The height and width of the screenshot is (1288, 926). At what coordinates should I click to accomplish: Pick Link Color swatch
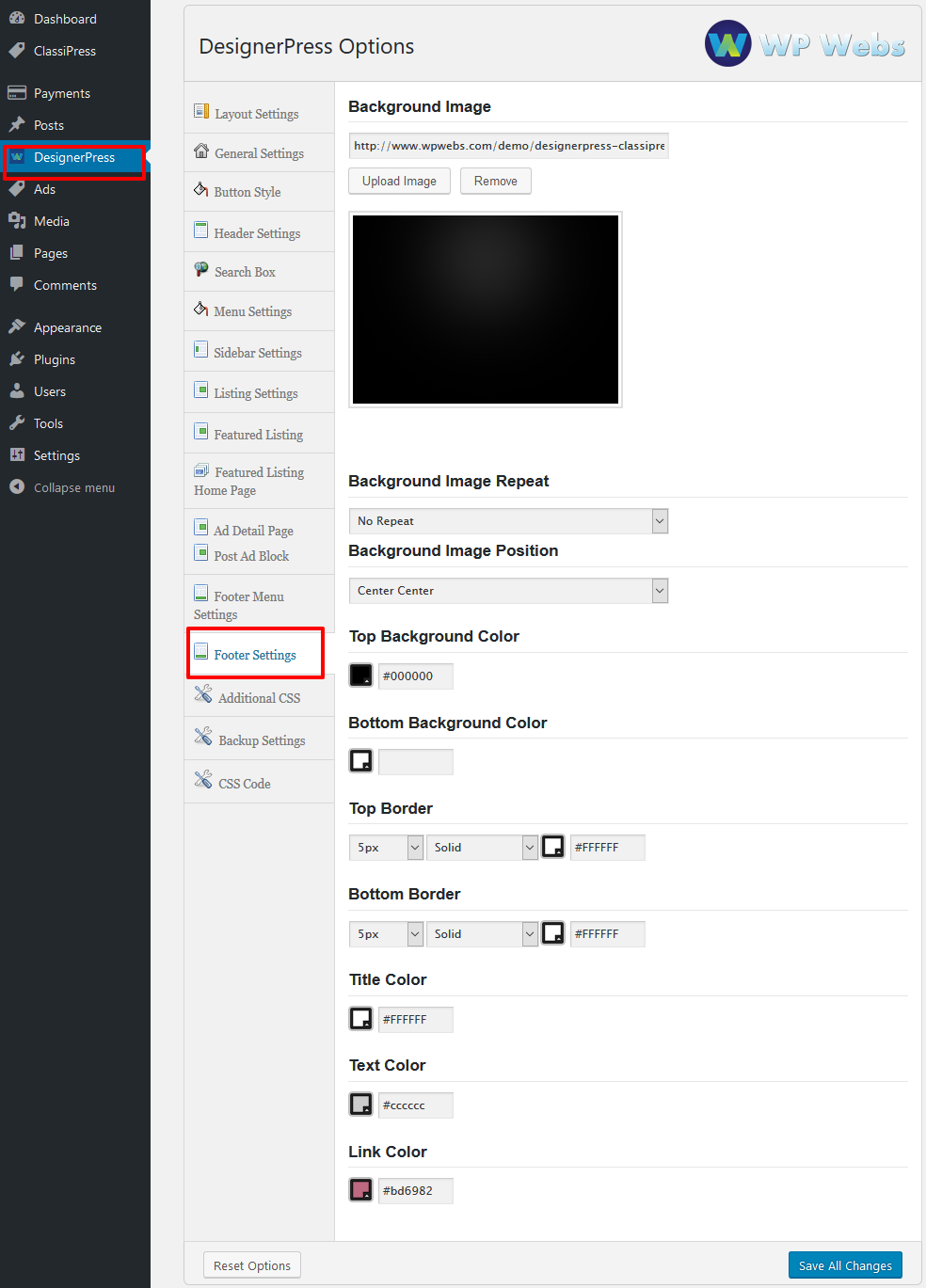[x=361, y=1190]
